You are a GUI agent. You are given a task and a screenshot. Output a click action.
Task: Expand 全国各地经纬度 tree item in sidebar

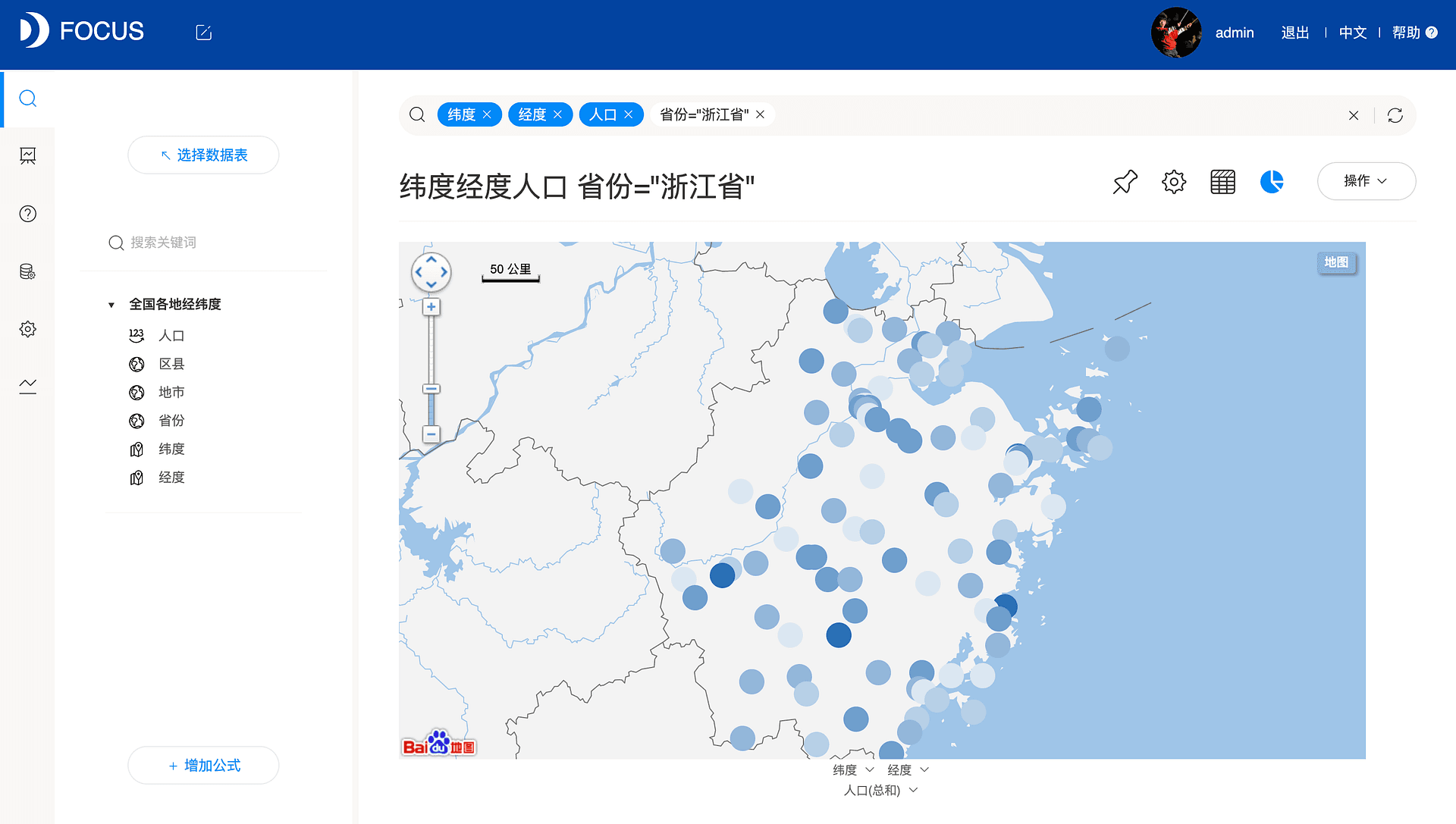point(112,303)
